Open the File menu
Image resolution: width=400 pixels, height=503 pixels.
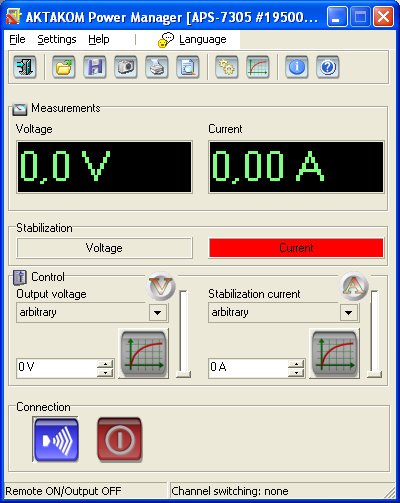point(17,39)
